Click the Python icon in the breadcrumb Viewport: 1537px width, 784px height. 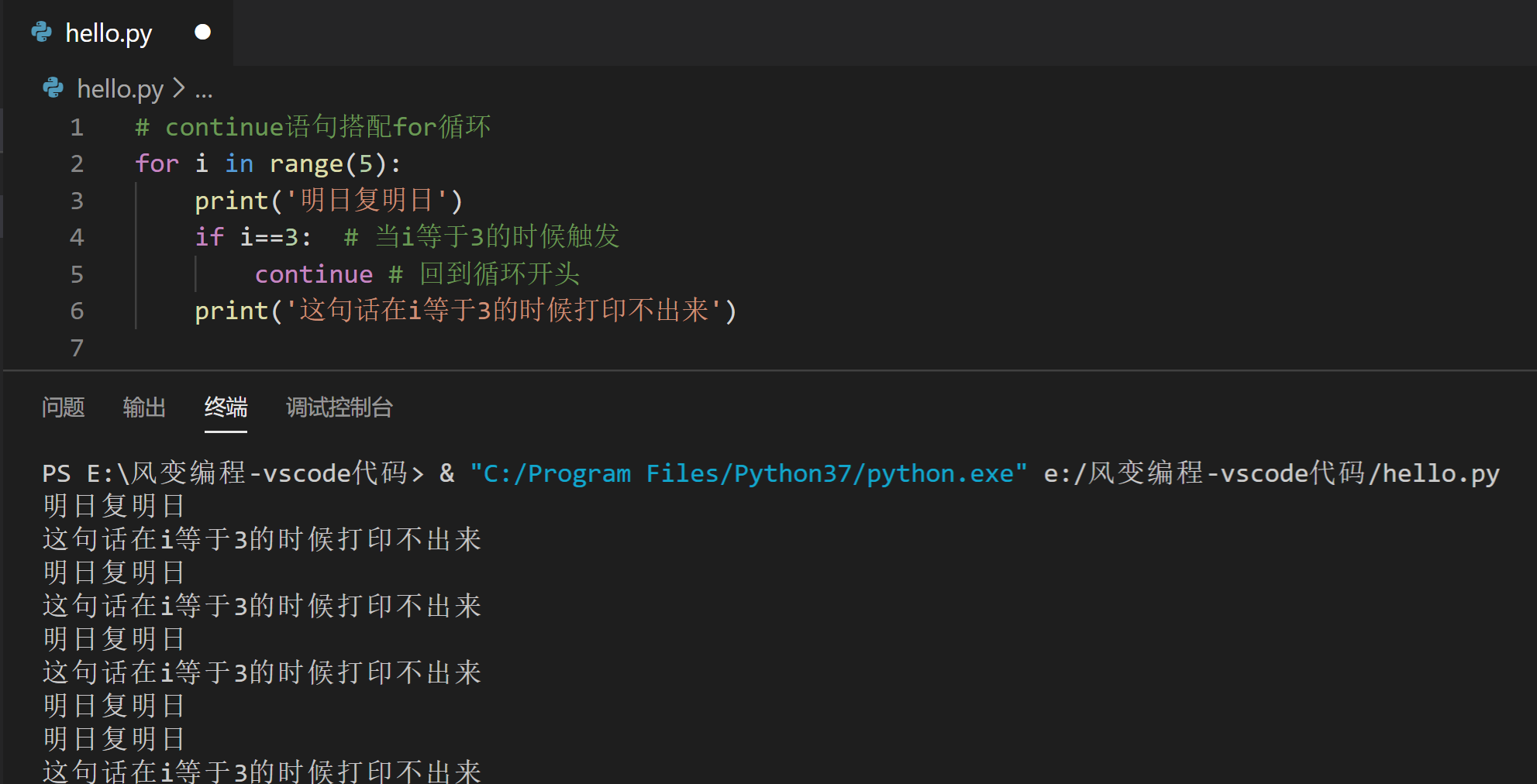53,88
